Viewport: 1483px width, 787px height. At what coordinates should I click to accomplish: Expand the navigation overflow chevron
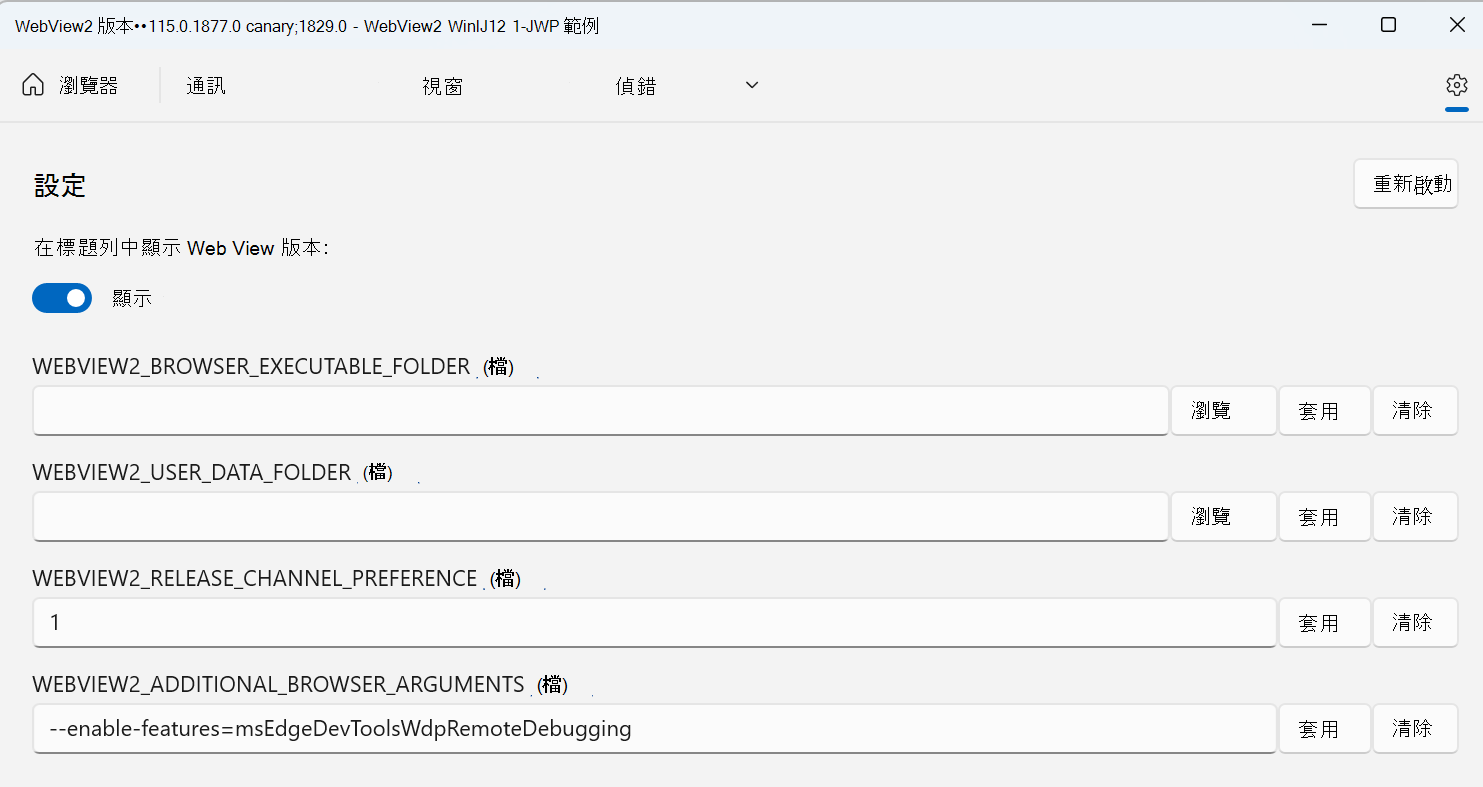point(752,85)
